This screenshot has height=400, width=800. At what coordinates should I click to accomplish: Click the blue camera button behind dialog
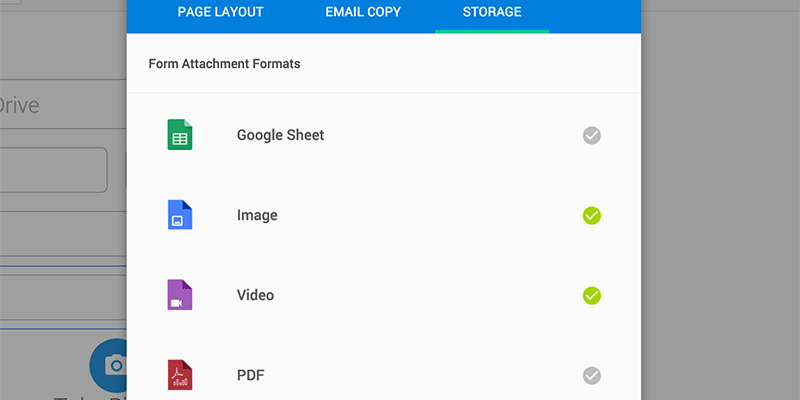[108, 365]
